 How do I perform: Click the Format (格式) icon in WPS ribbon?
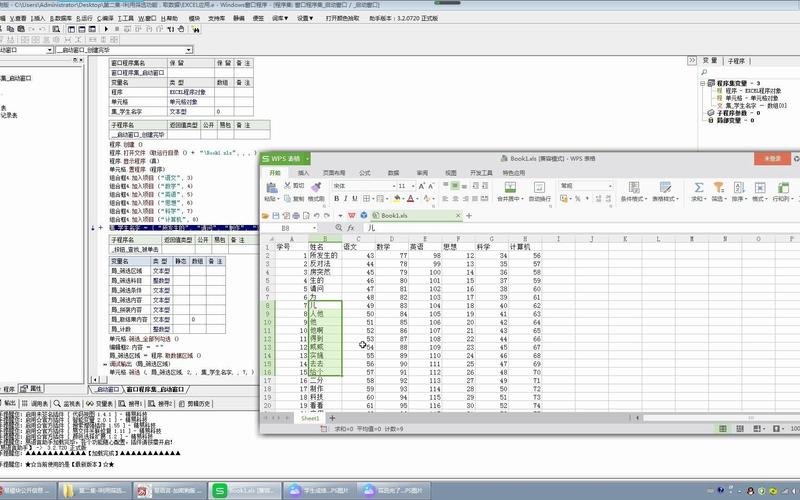pos(760,187)
